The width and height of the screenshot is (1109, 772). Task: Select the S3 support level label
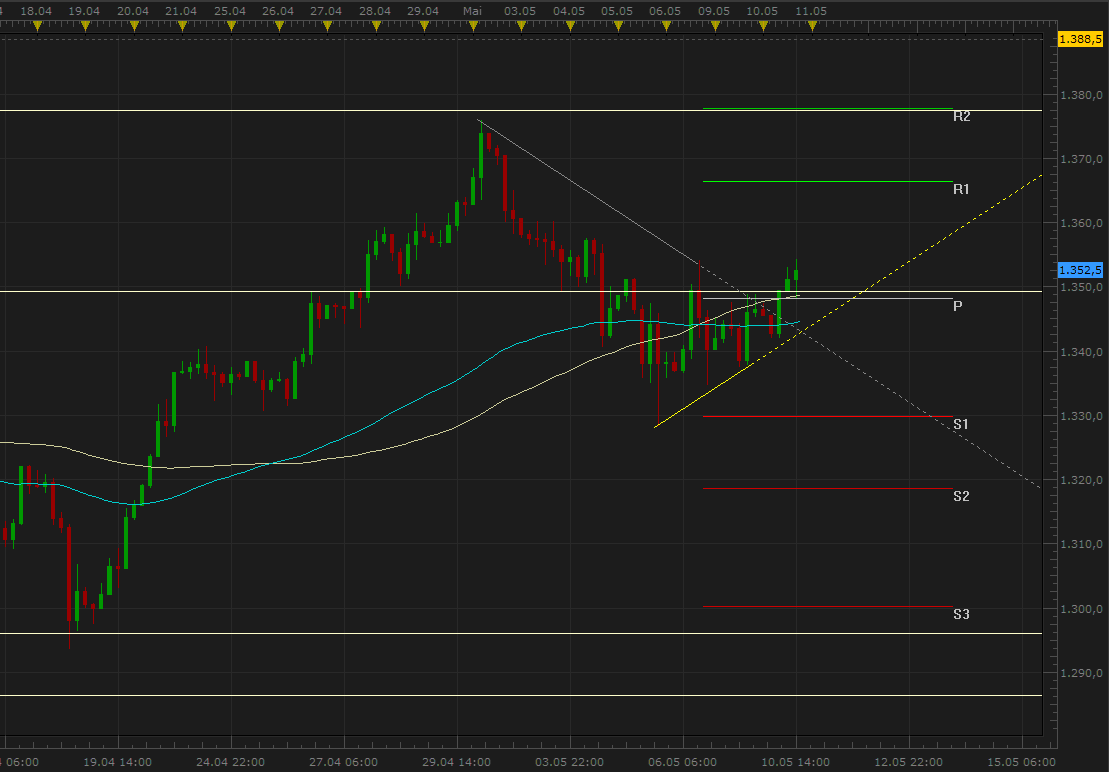pos(961,614)
